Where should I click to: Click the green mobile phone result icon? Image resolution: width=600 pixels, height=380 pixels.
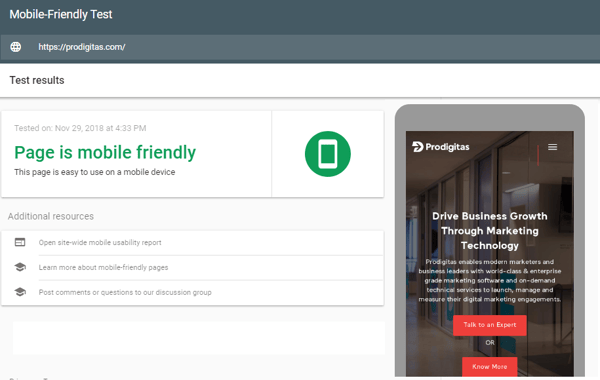(328, 154)
